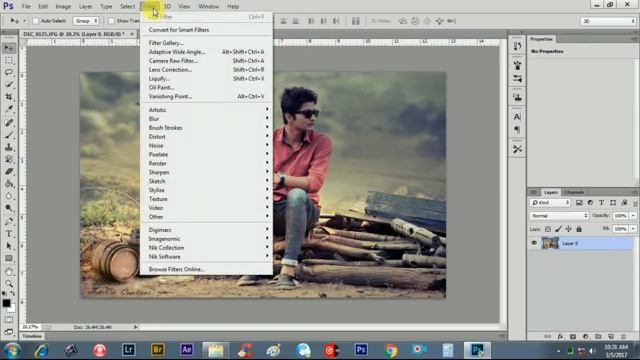Click the Opacity value field

621,216
